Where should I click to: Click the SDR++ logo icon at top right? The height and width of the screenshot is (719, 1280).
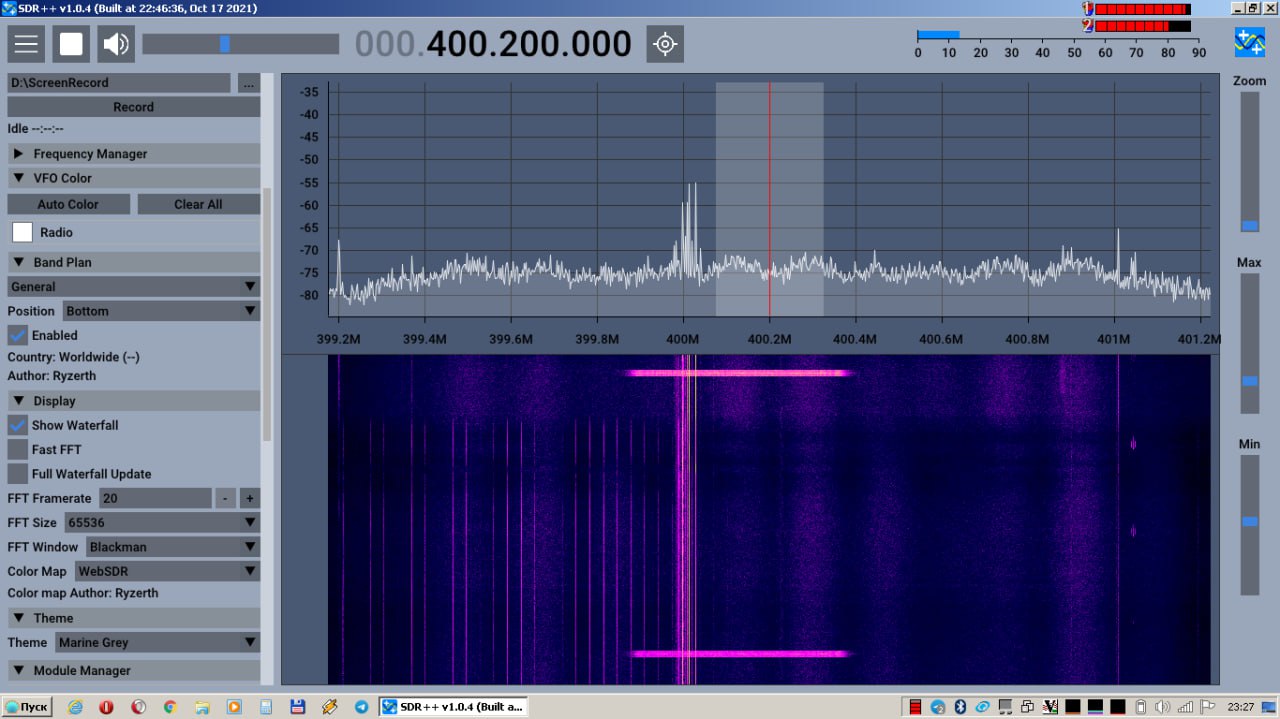pos(1249,42)
